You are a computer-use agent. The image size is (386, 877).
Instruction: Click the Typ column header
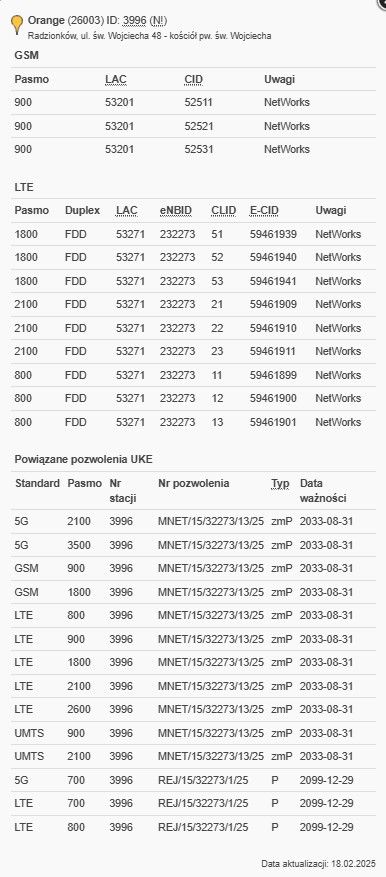click(280, 483)
